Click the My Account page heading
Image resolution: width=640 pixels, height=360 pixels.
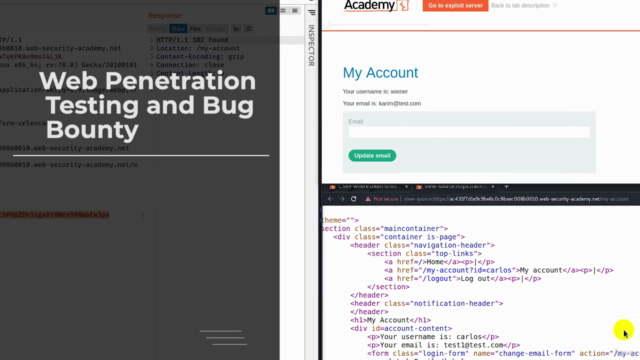[x=380, y=73]
